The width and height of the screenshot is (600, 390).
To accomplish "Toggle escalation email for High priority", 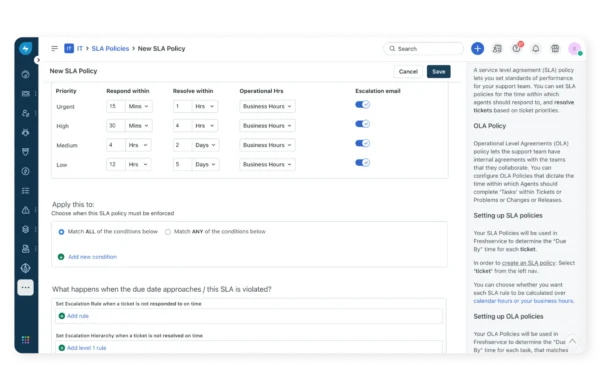I will coord(362,124).
